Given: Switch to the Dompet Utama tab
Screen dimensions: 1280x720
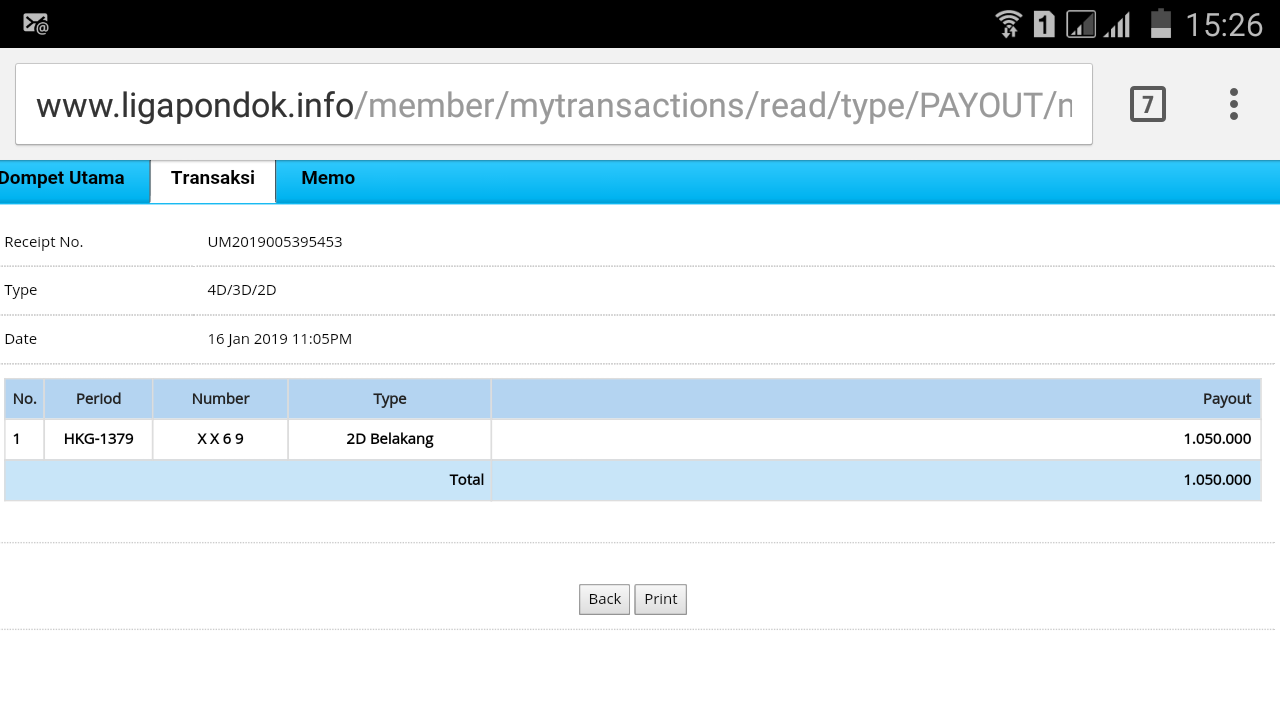Looking at the screenshot, I should click(62, 179).
